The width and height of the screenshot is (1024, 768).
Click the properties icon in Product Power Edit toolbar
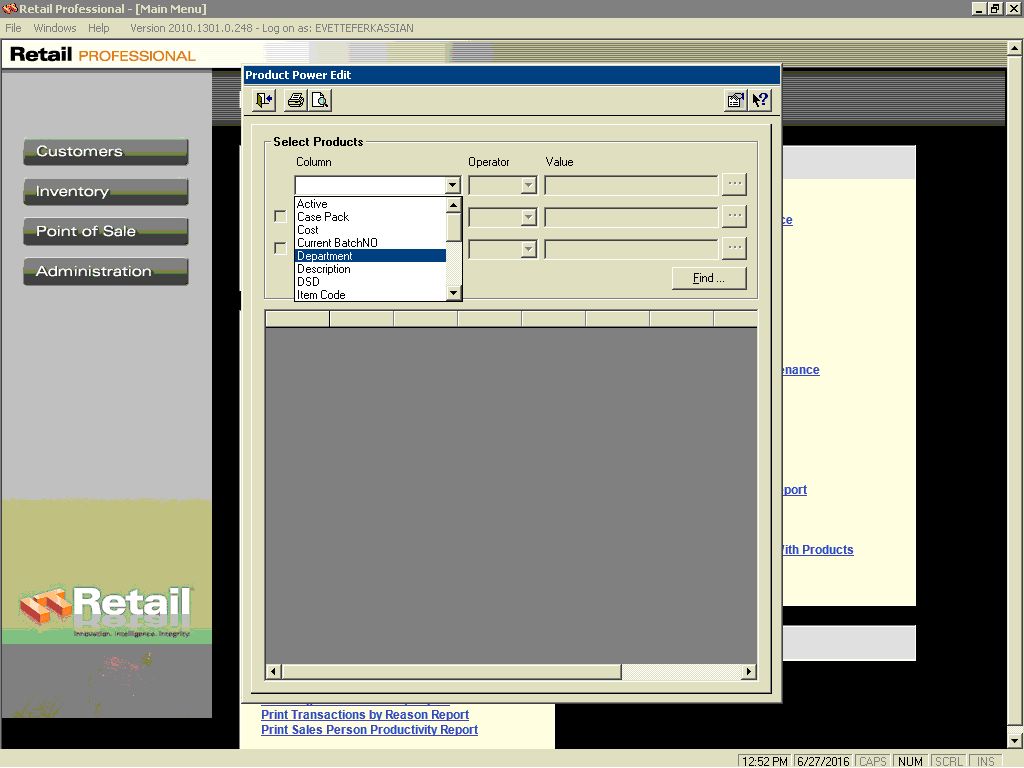click(735, 100)
